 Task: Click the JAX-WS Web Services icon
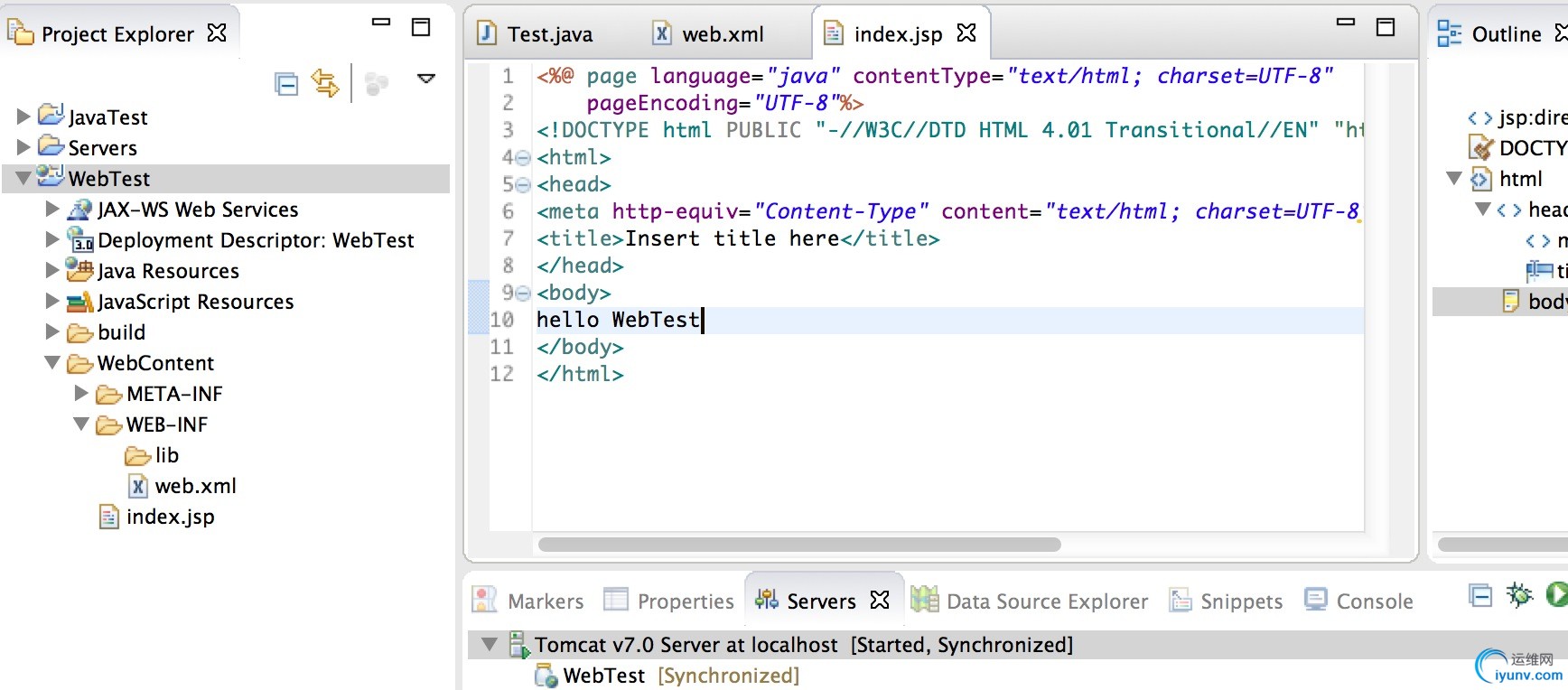80,209
